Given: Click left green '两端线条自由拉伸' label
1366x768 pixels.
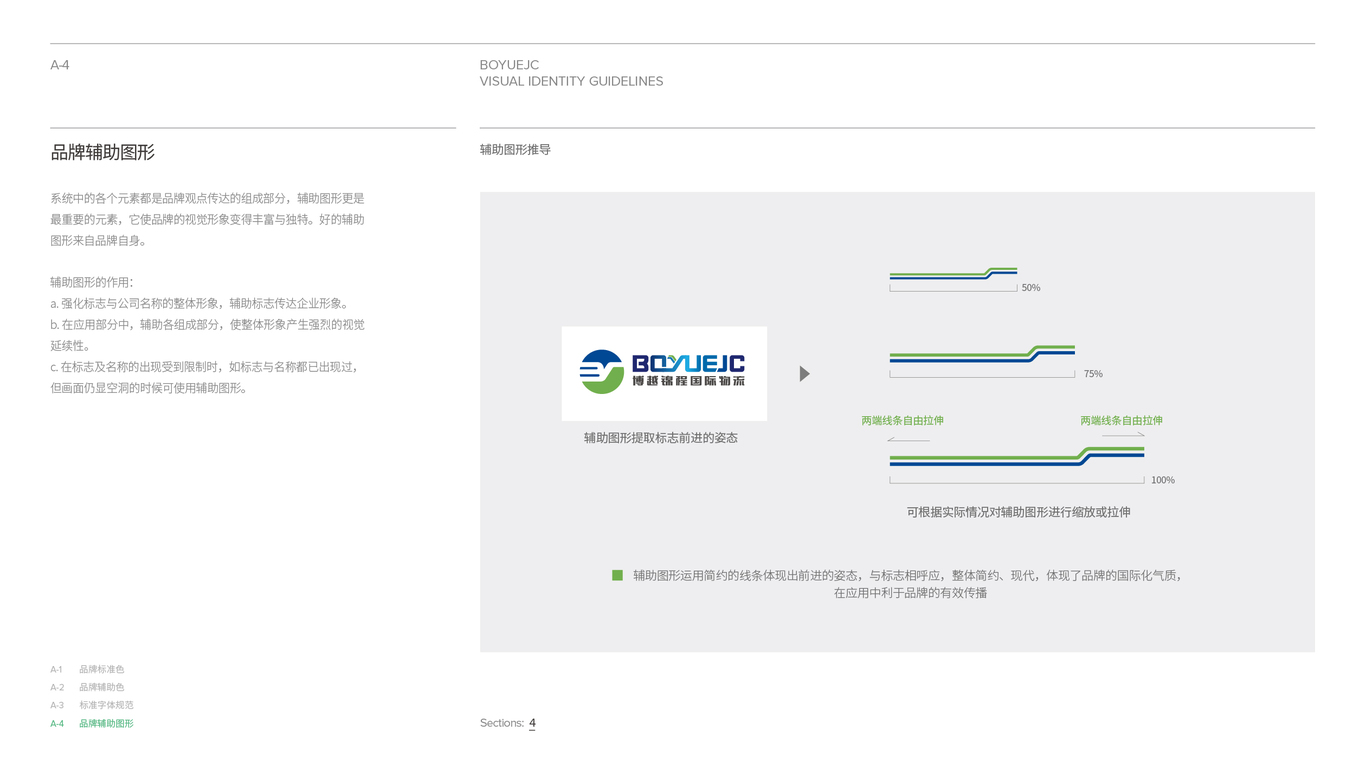Looking at the screenshot, I should pyautogui.click(x=902, y=421).
